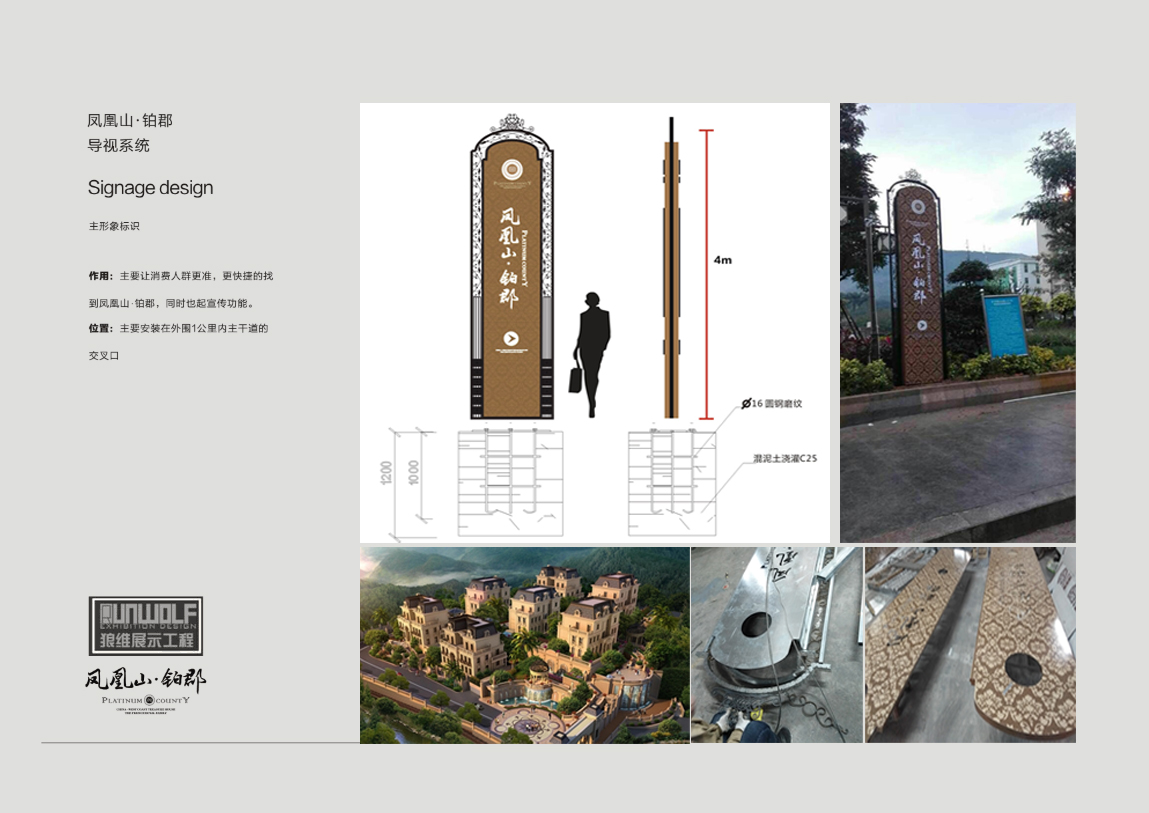This screenshot has height=813, width=1149.
Task: Open the installed signage street photo
Action: coord(957,322)
